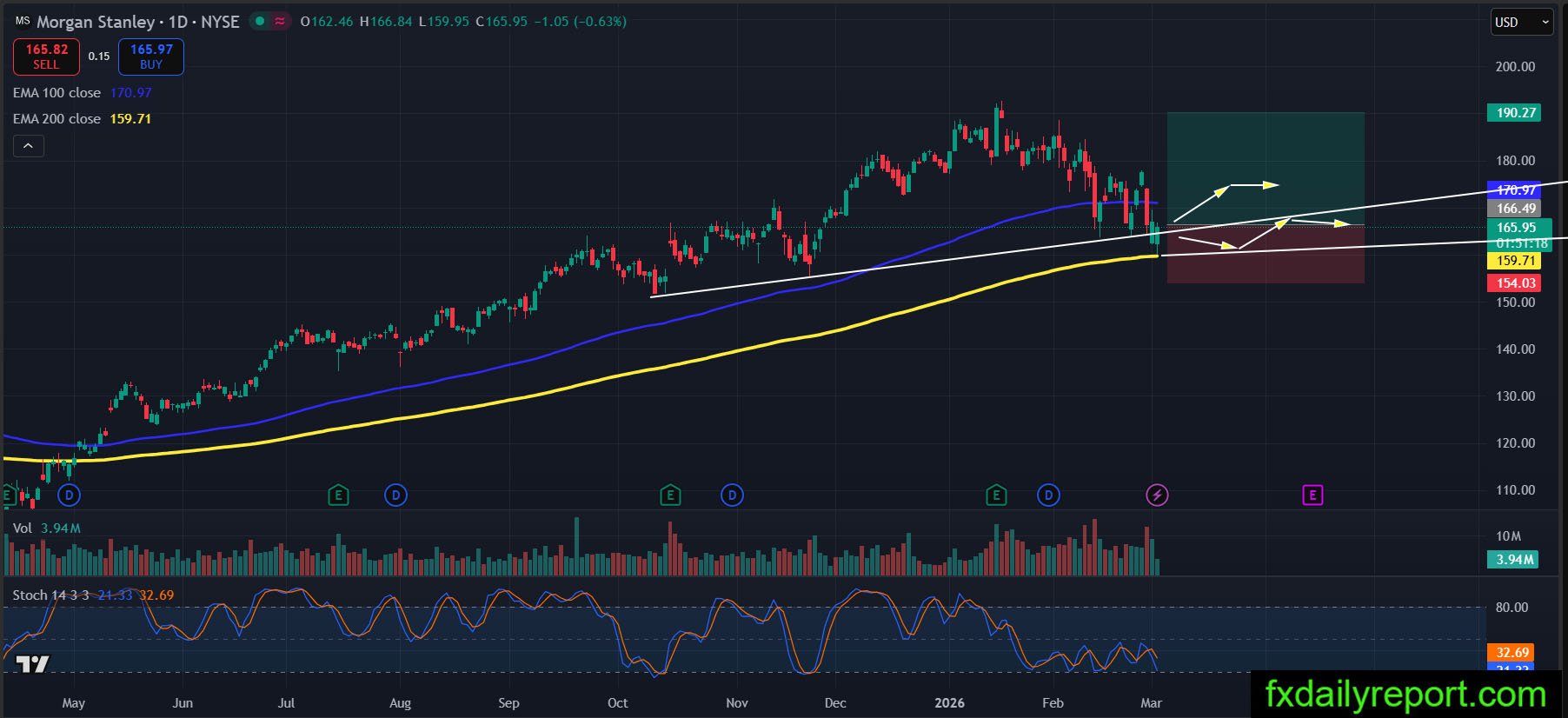Click the green 3.94M volume axis label

(1514, 559)
